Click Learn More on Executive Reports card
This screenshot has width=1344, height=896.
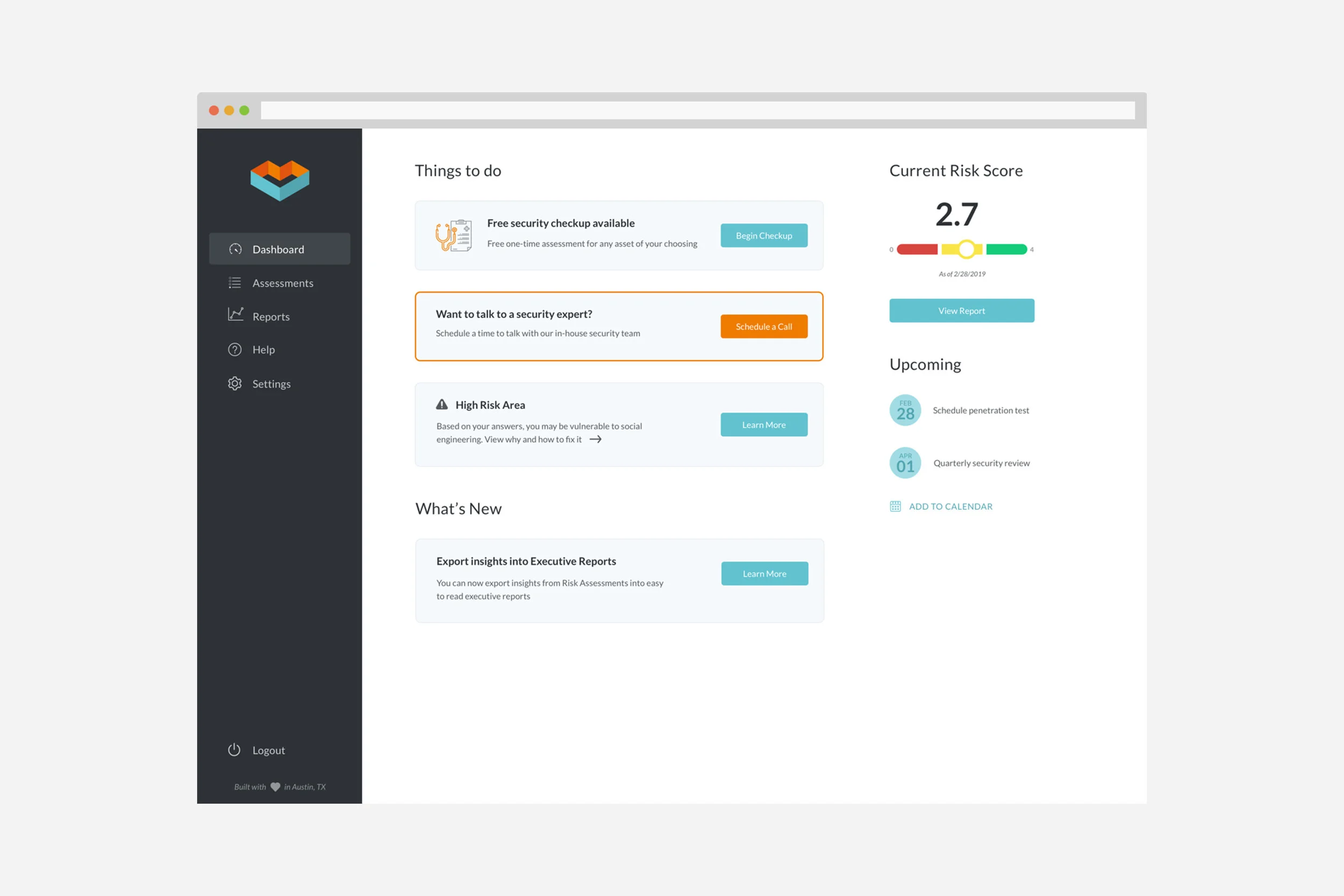coord(764,574)
